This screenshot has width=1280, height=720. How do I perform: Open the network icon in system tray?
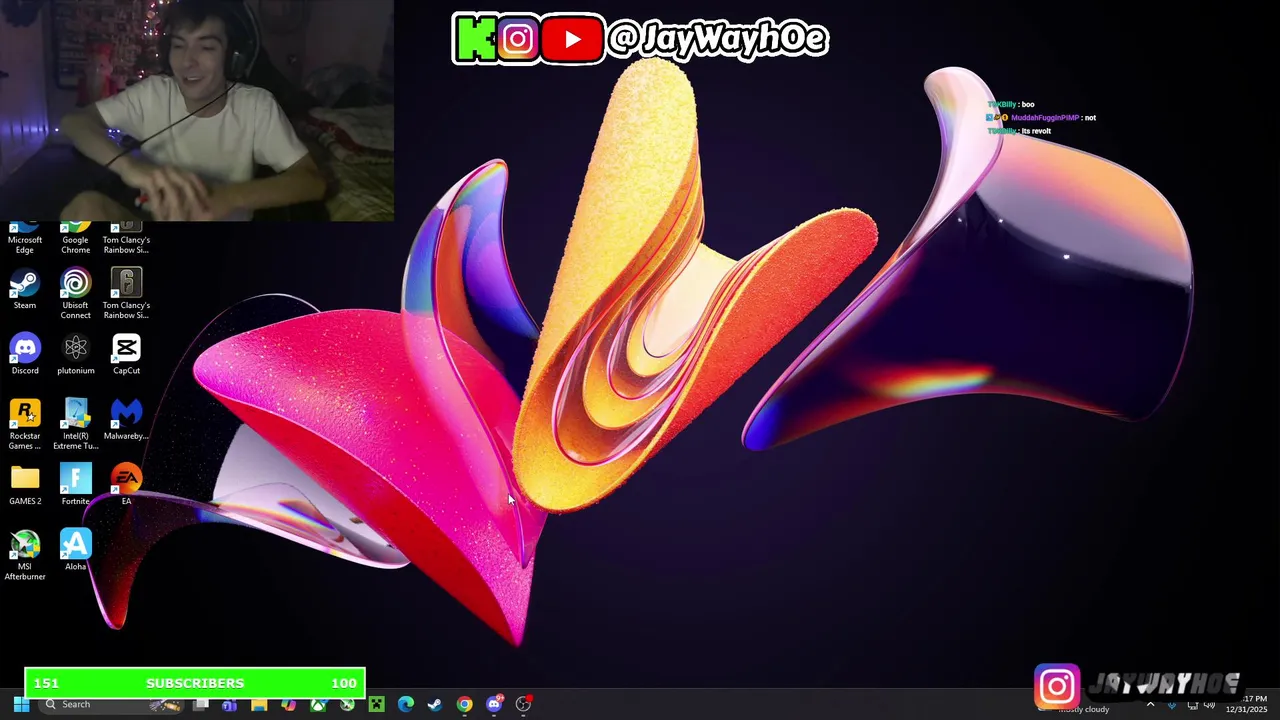(x=1193, y=705)
